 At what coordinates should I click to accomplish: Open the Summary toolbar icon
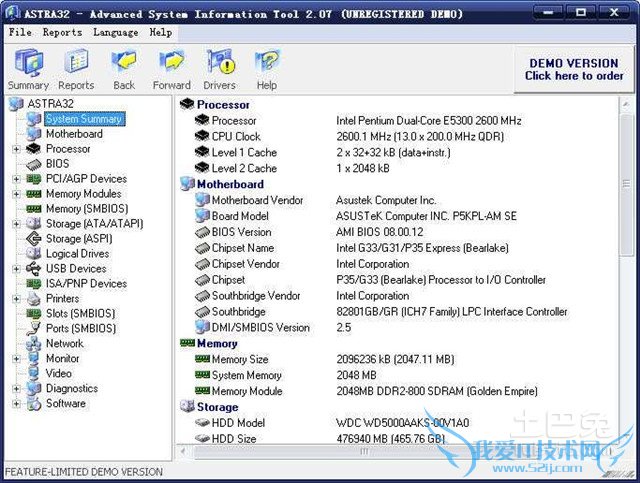point(28,69)
